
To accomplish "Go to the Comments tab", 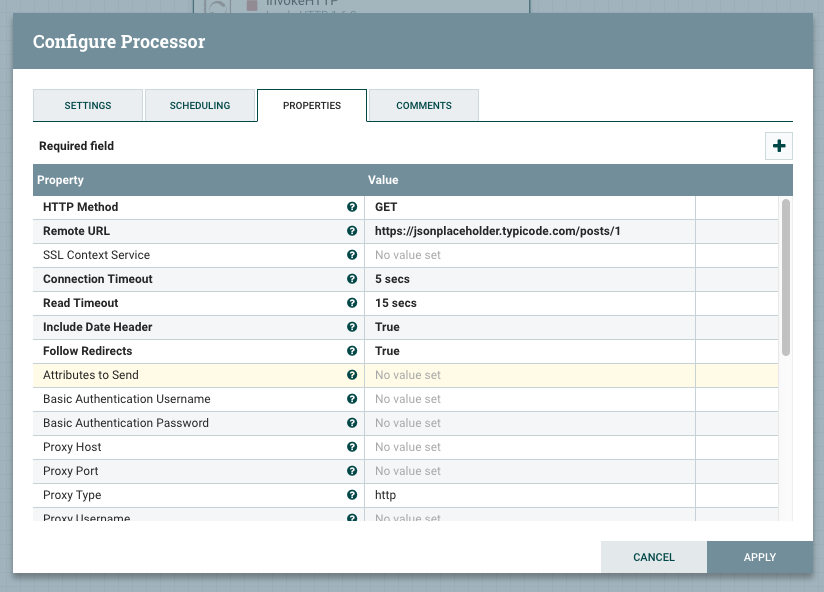I will 424,105.
